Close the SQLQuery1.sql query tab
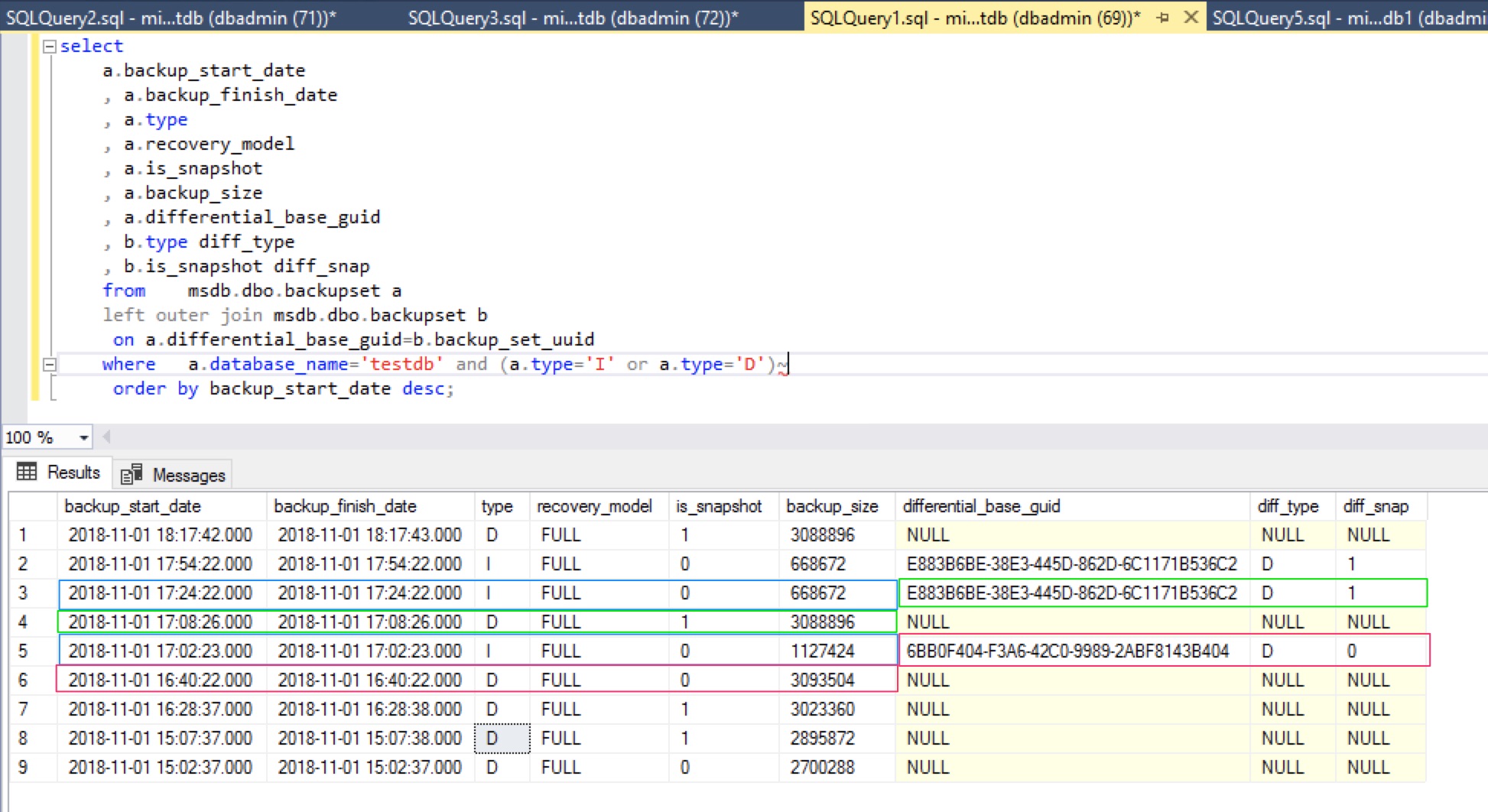This screenshot has width=1488, height=812. pyautogui.click(x=1190, y=17)
